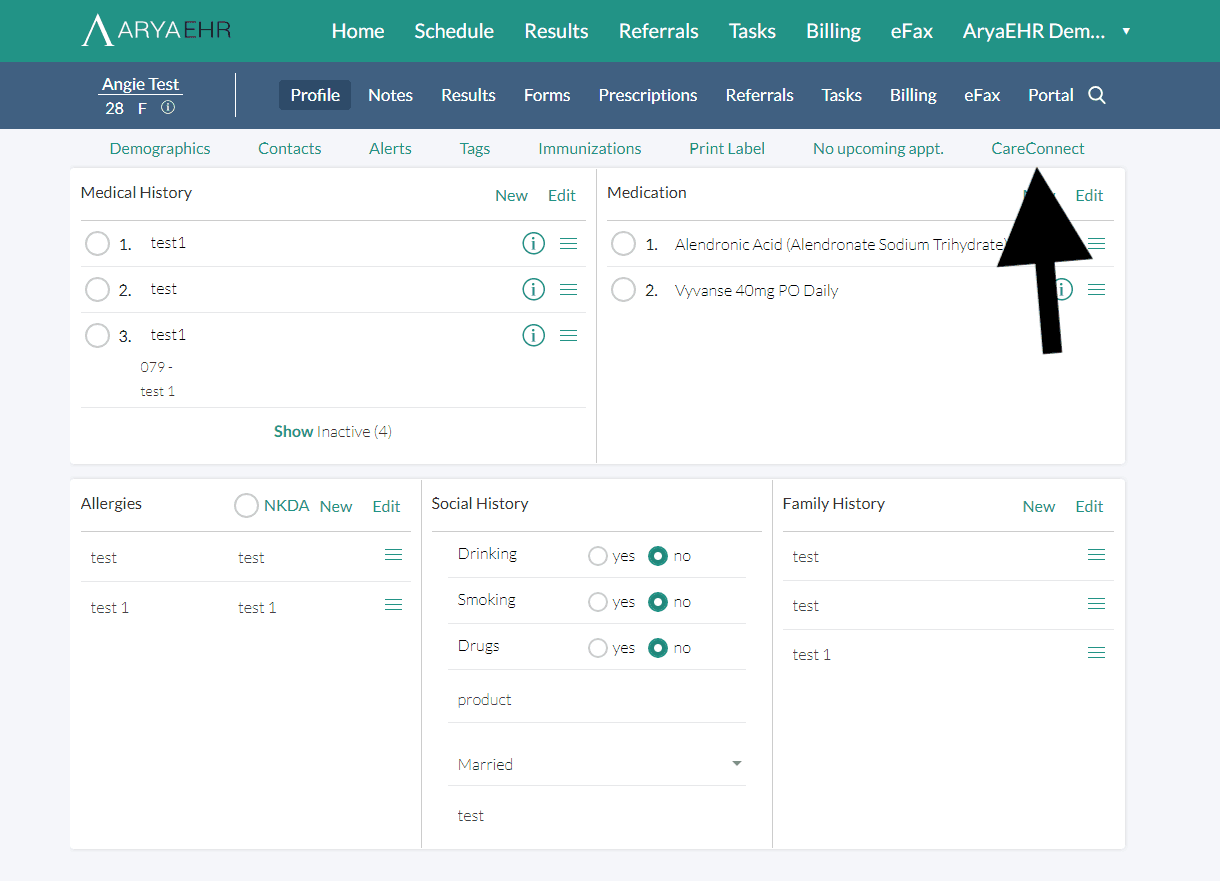Open Tags link
The image size is (1220, 881).
pos(475,148)
